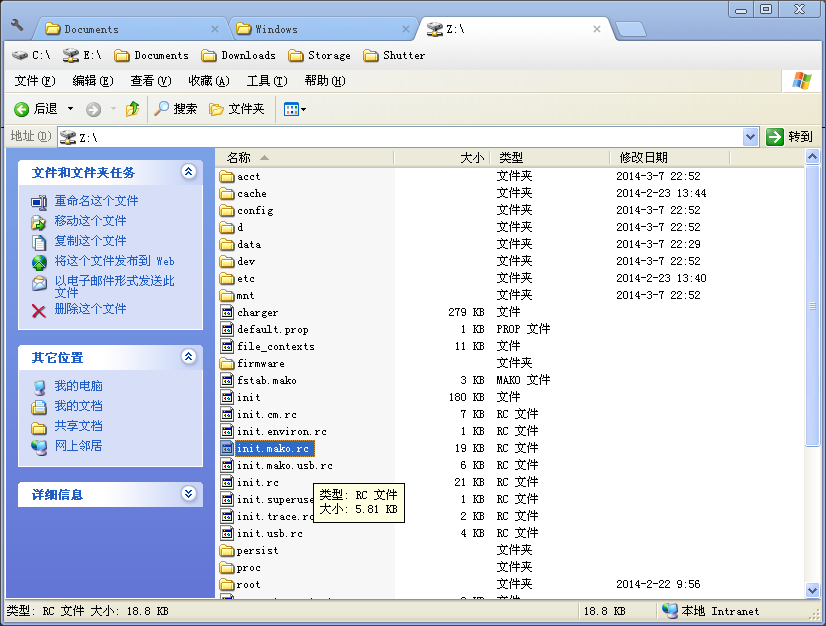Close the Z:\ tab
Image resolution: width=826 pixels, height=626 pixels.
596,29
